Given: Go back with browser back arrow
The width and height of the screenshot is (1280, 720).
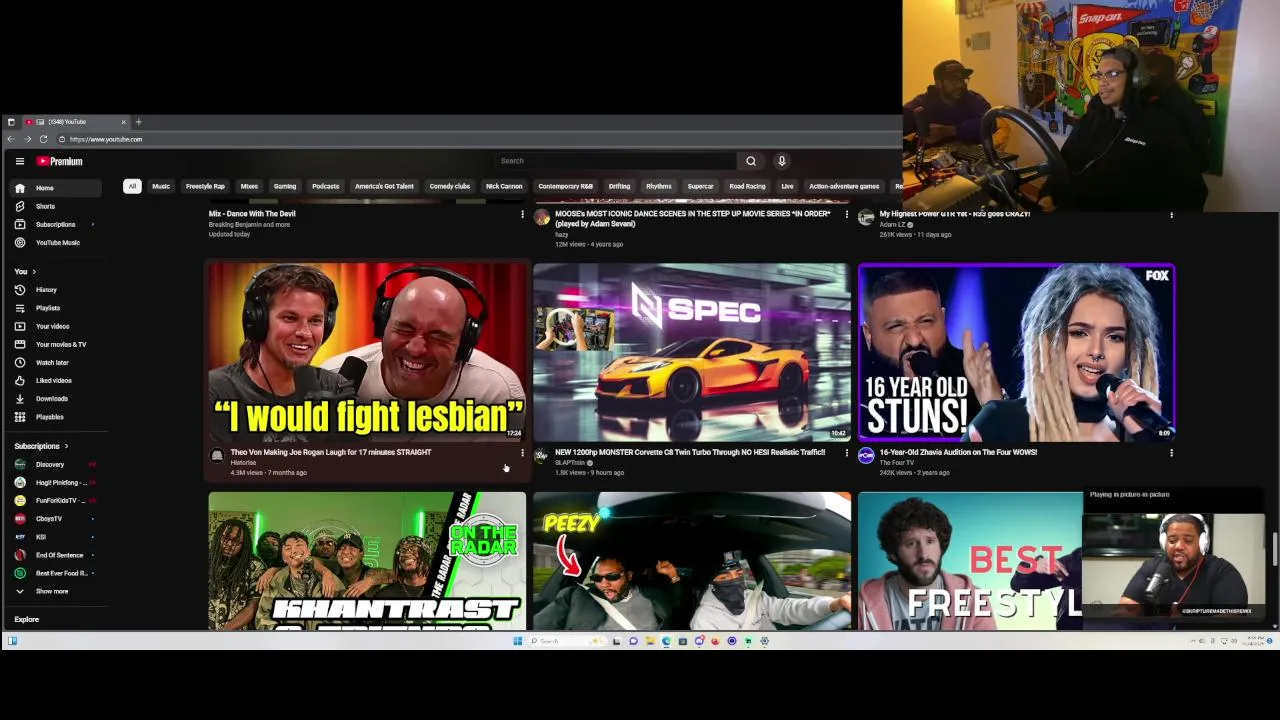Looking at the screenshot, I should pyautogui.click(x=11, y=139).
